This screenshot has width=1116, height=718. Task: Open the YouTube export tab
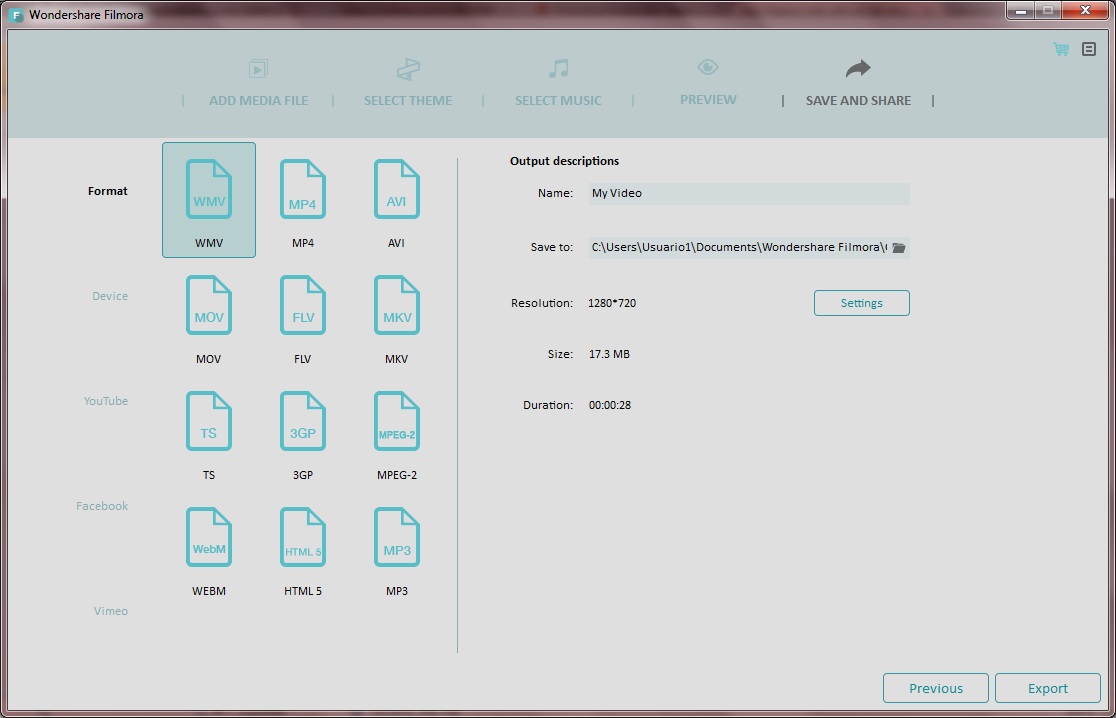tap(105, 400)
